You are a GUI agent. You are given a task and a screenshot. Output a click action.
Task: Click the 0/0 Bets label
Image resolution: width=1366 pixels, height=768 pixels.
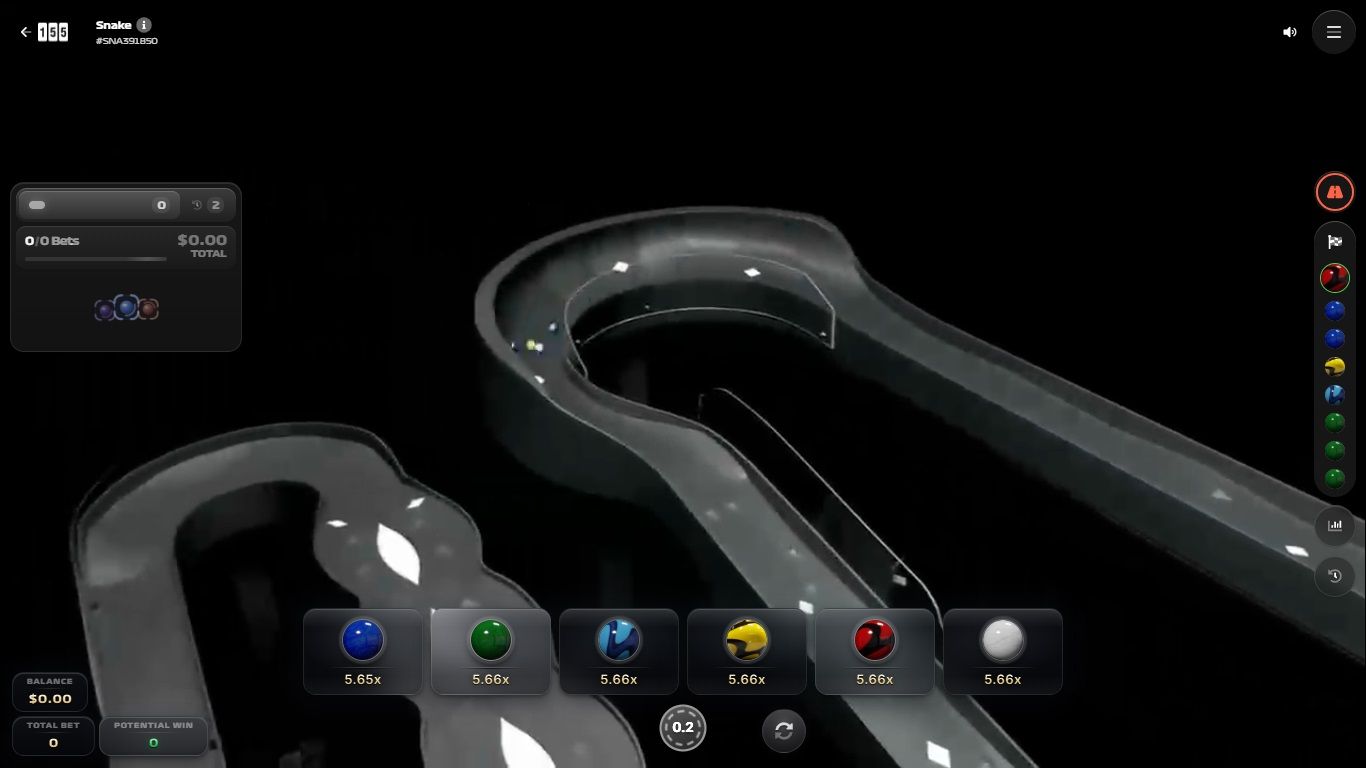click(52, 241)
